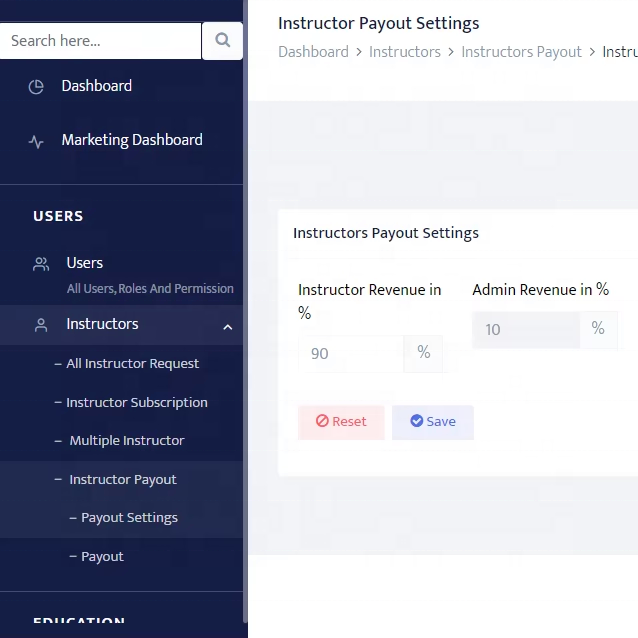
Task: Open All Instructor Request page
Action: 132,364
